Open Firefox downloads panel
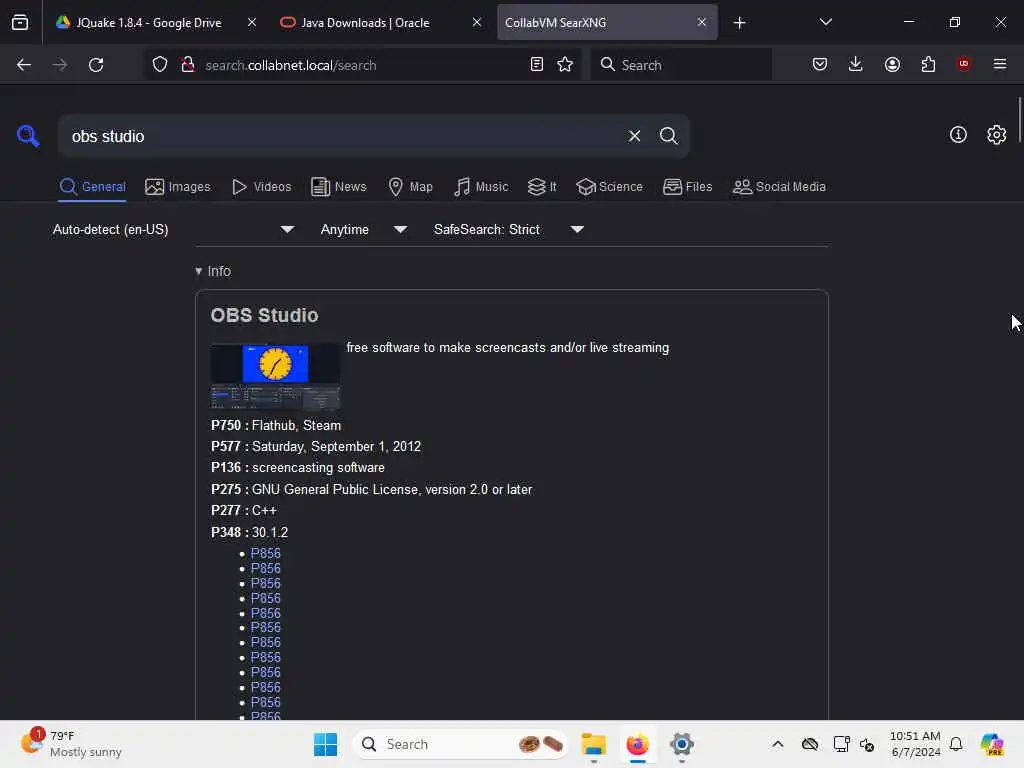Image resolution: width=1024 pixels, height=768 pixels. [856, 65]
